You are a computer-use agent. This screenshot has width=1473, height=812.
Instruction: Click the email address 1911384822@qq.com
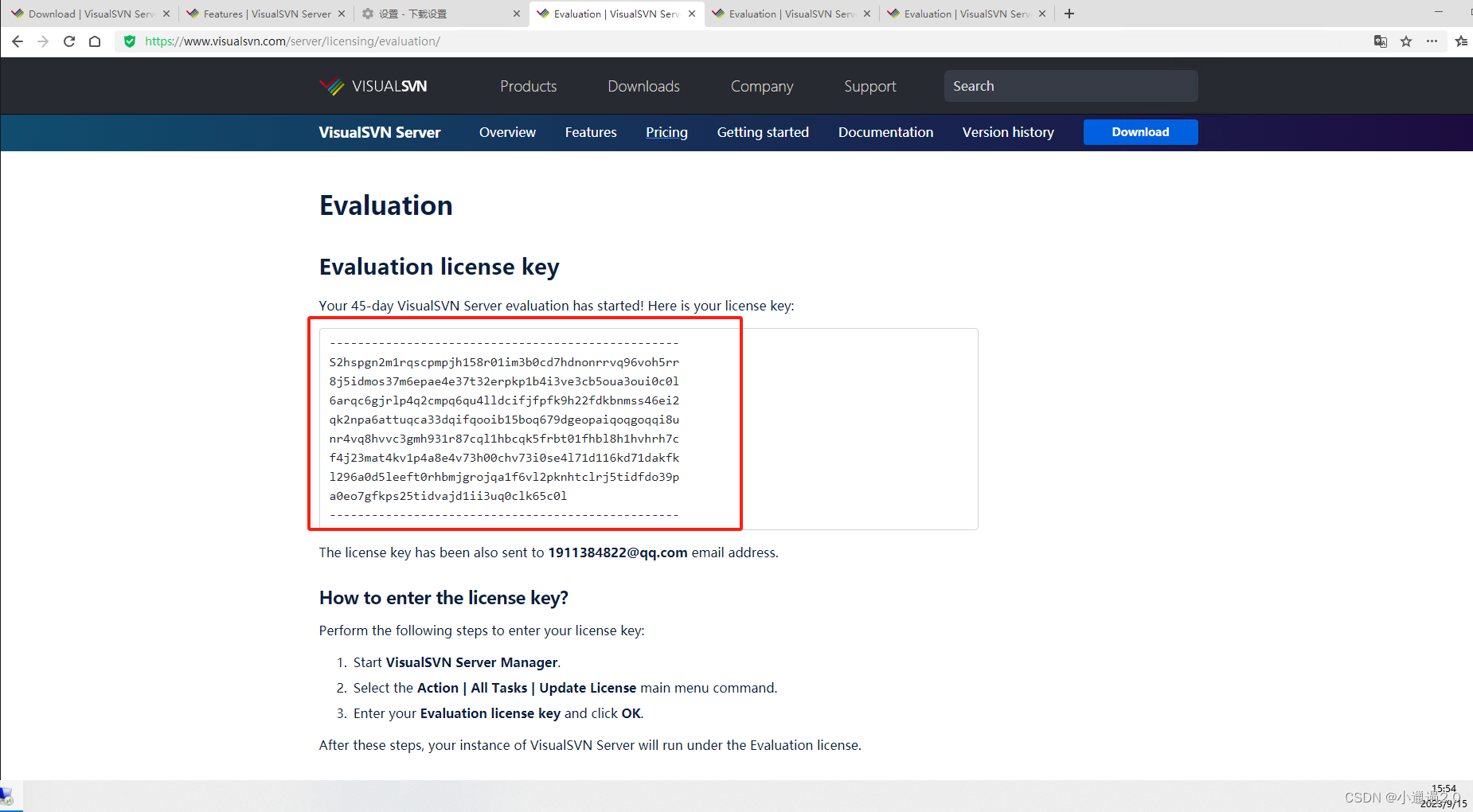(618, 552)
